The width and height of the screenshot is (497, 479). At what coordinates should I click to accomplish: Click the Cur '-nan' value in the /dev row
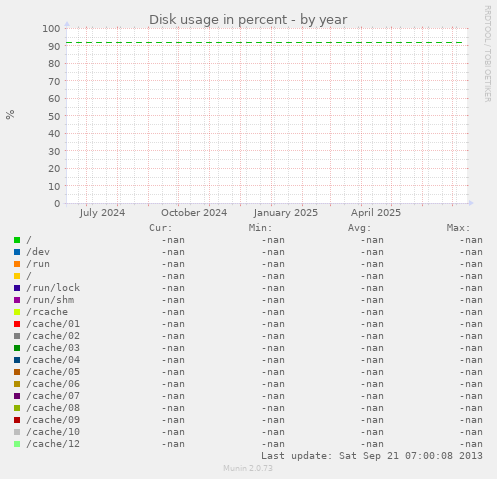[x=173, y=252]
